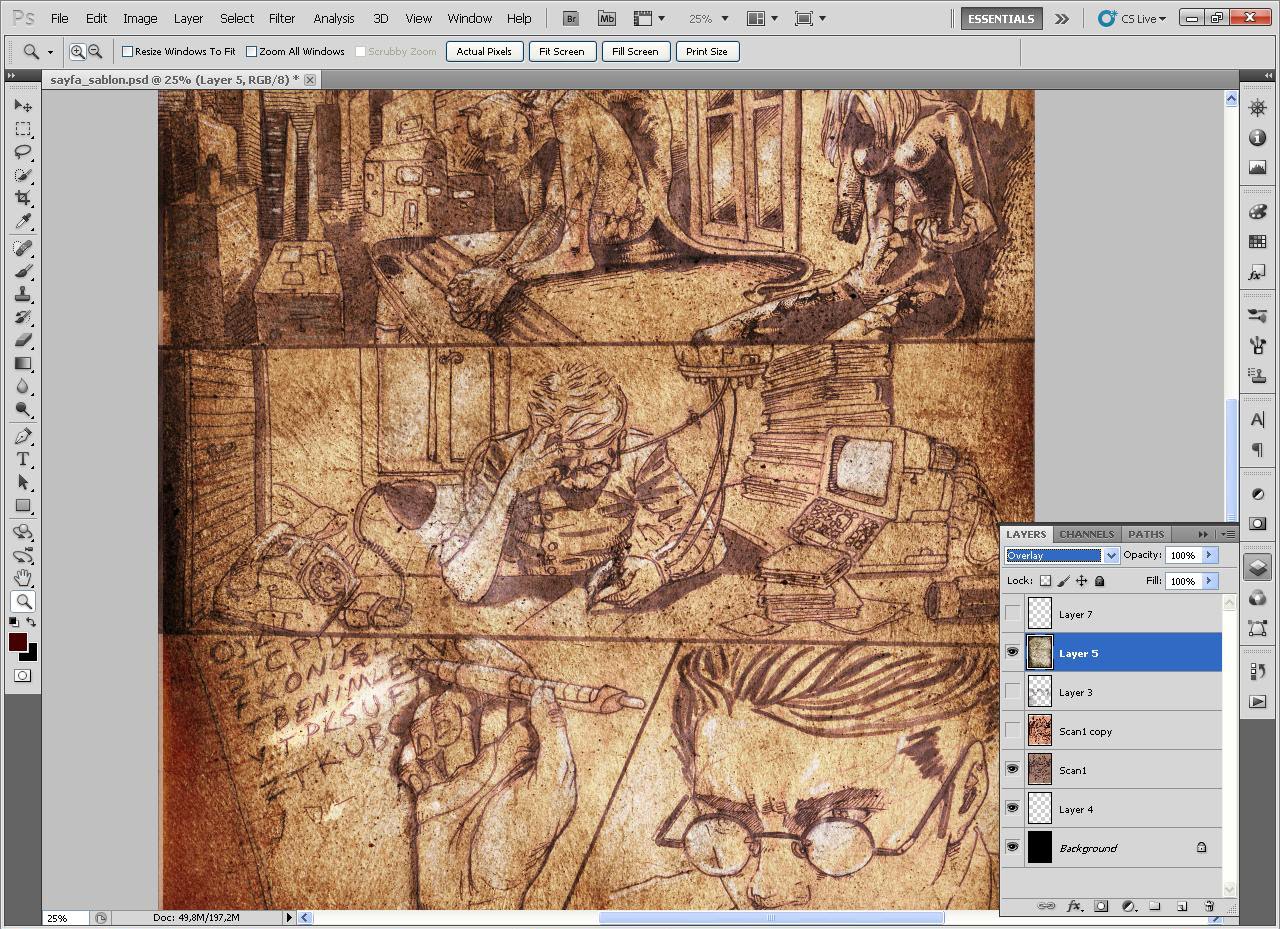Delete the layer using the trash icon
This screenshot has height=929, width=1280.
click(1209, 906)
